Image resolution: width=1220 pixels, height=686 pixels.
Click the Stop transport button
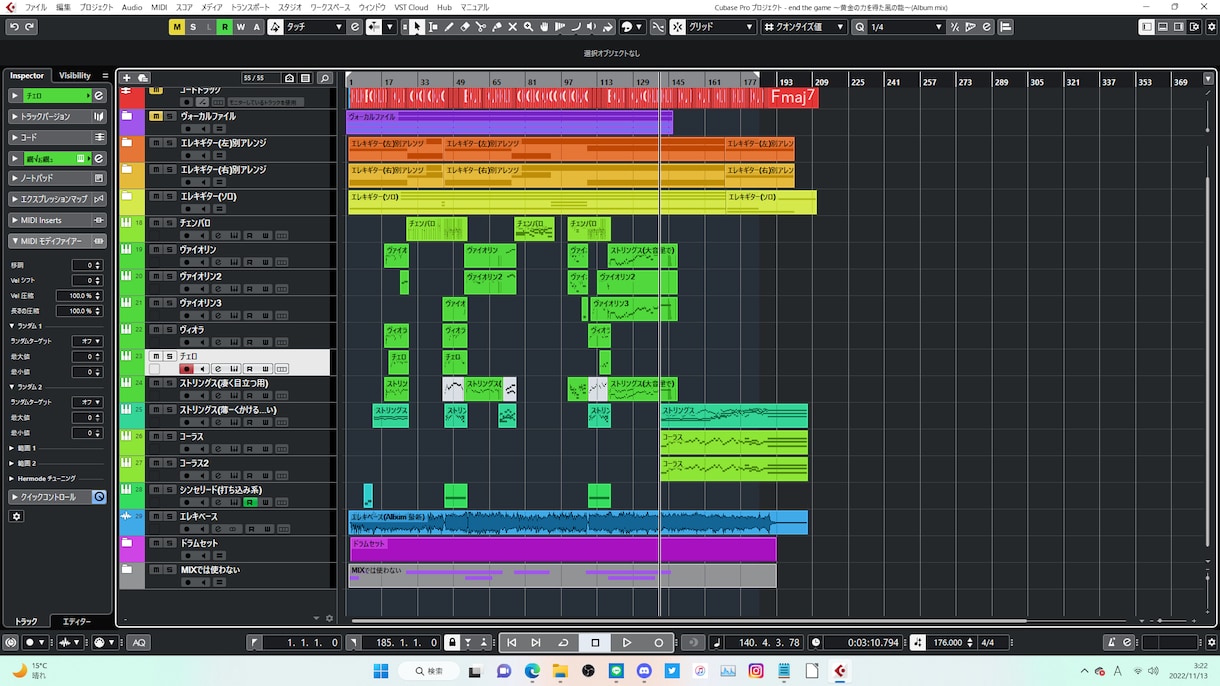595,642
